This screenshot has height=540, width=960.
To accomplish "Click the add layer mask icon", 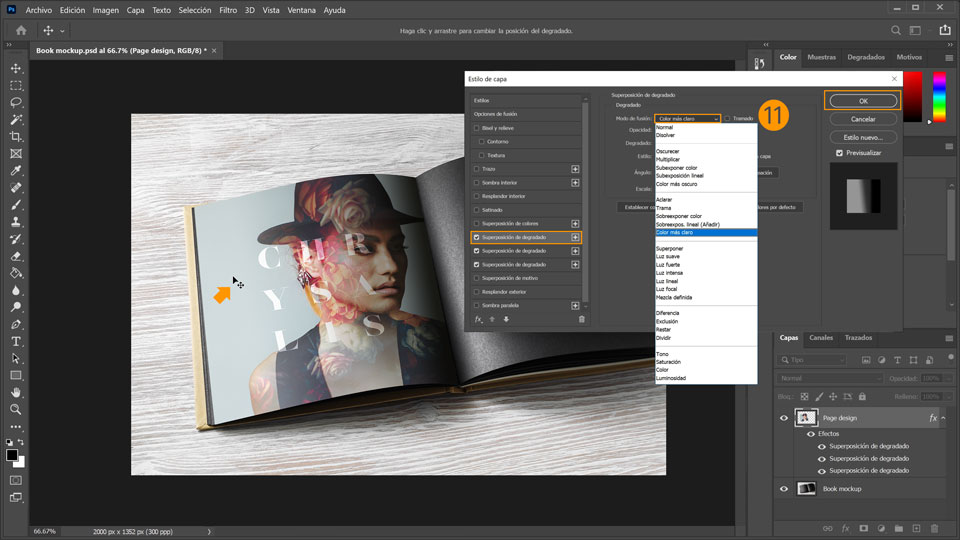I will click(863, 528).
